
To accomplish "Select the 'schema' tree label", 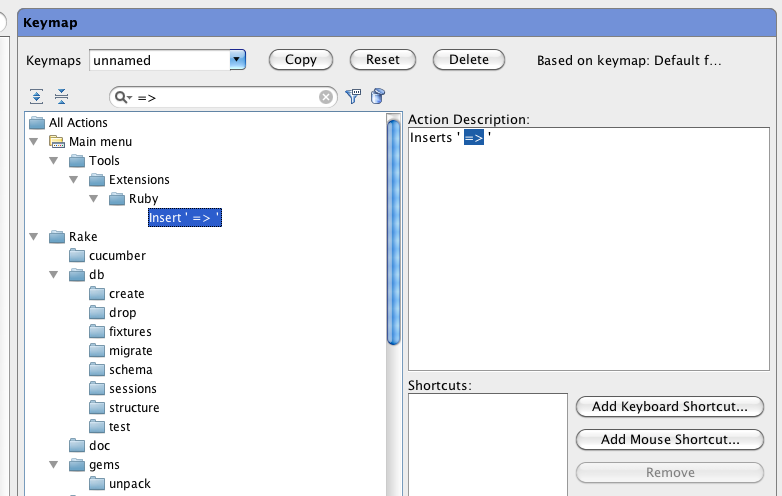I will (131, 369).
